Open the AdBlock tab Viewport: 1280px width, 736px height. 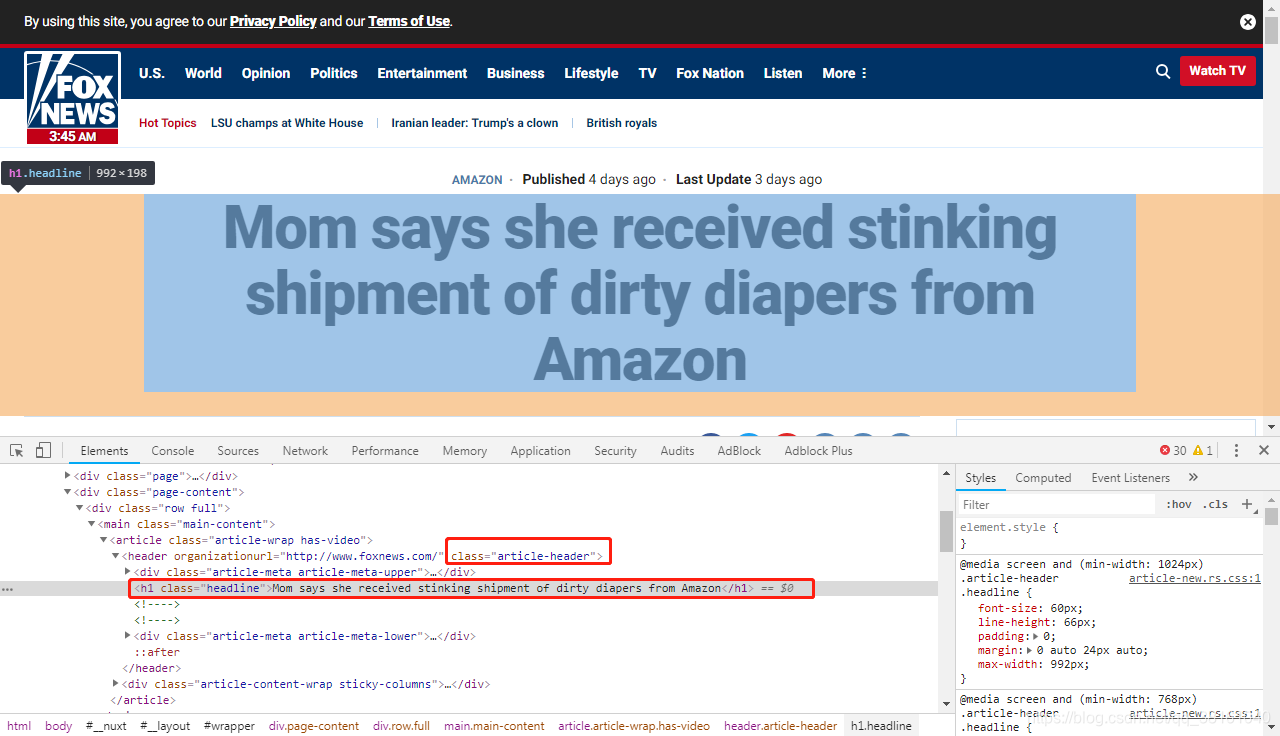(x=739, y=451)
